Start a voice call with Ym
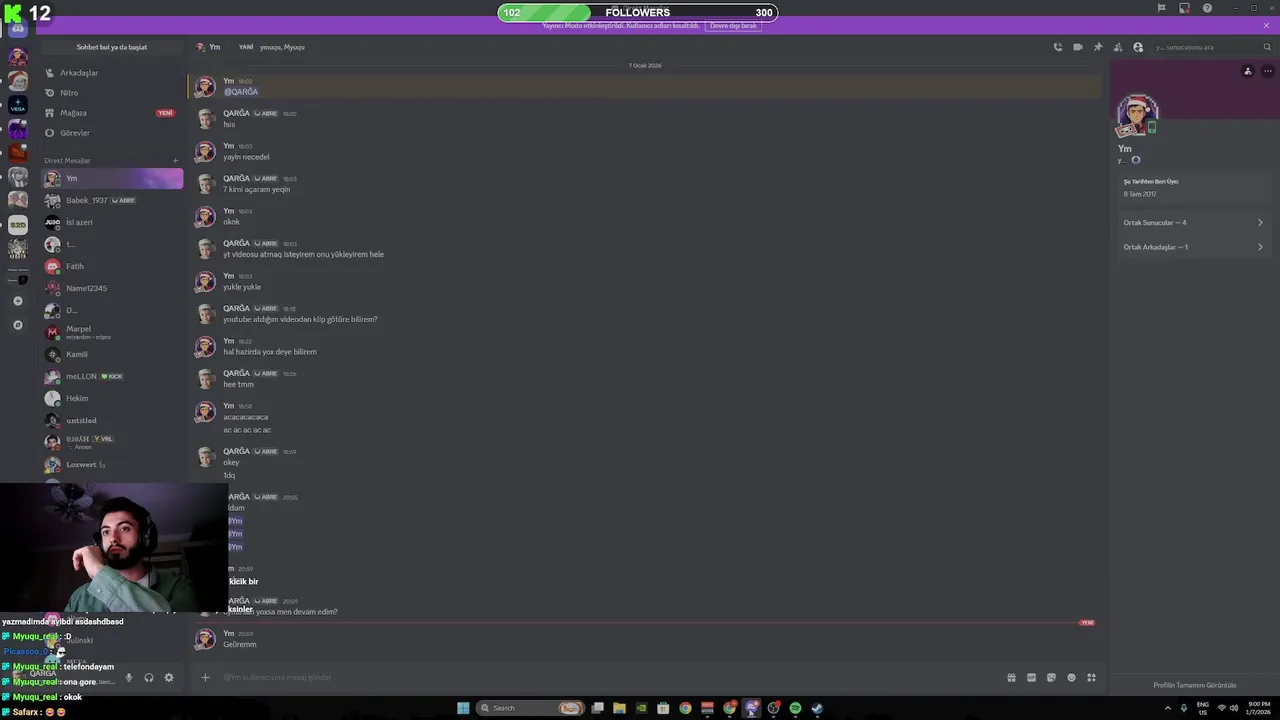1280x720 pixels. 1058,47
